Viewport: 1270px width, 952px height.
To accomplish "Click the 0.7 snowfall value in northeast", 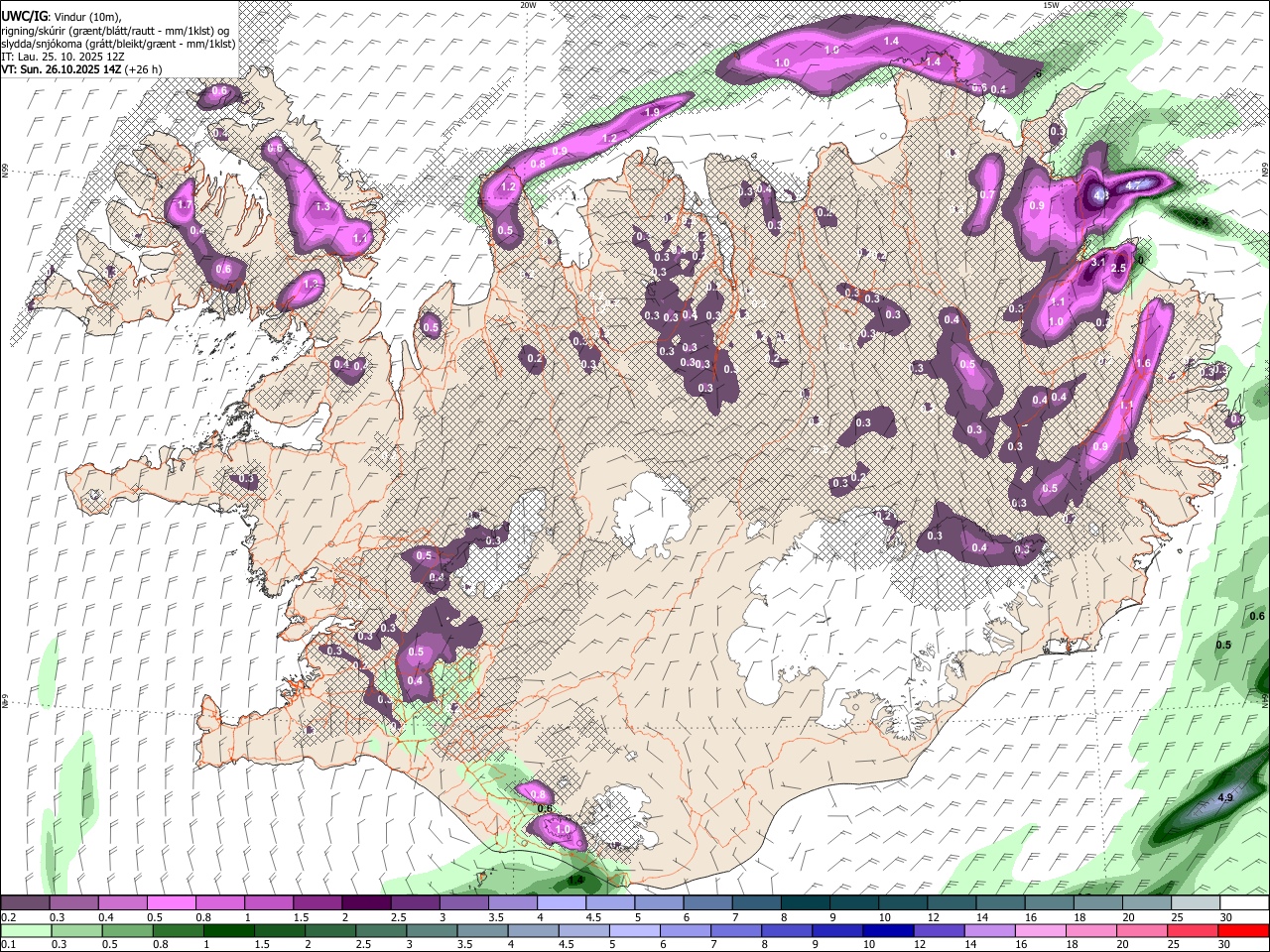I will point(987,194).
